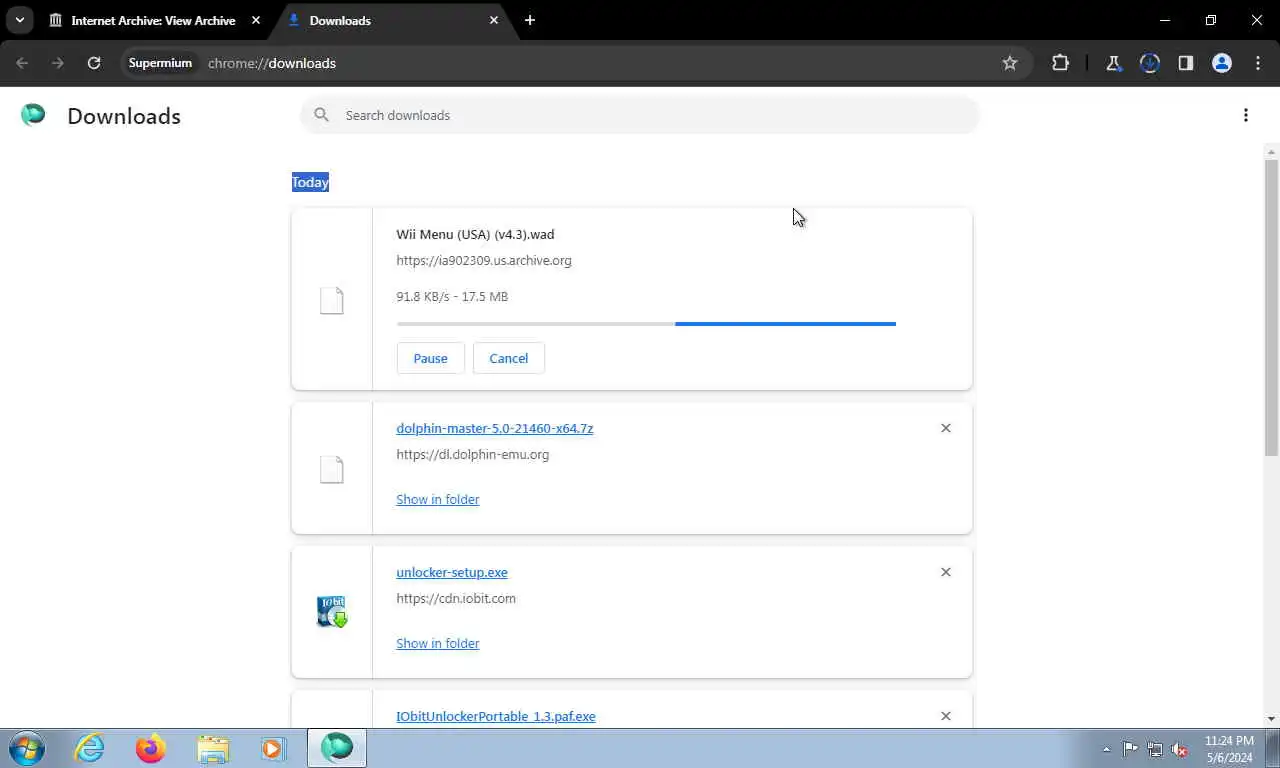Screen dimensions: 1280x768
Task: Reload the downloads page
Action: [x=94, y=63]
